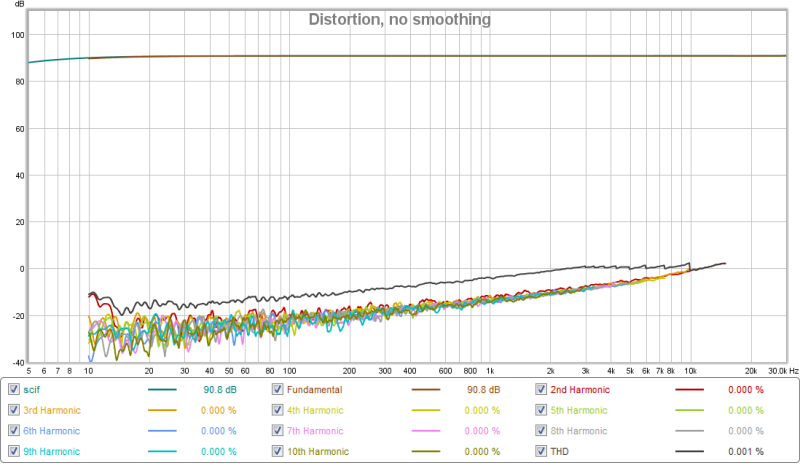The image size is (800, 464).
Task: Select the 4th Harmonic legend label
Action: point(315,410)
